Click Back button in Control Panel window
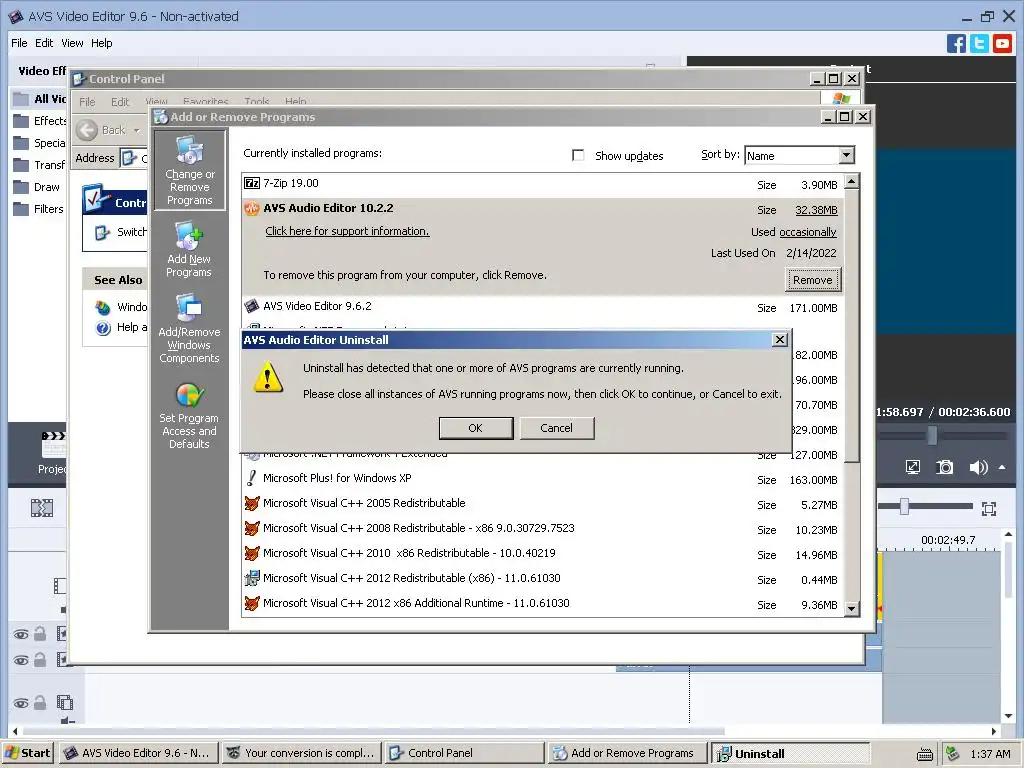 [101, 130]
